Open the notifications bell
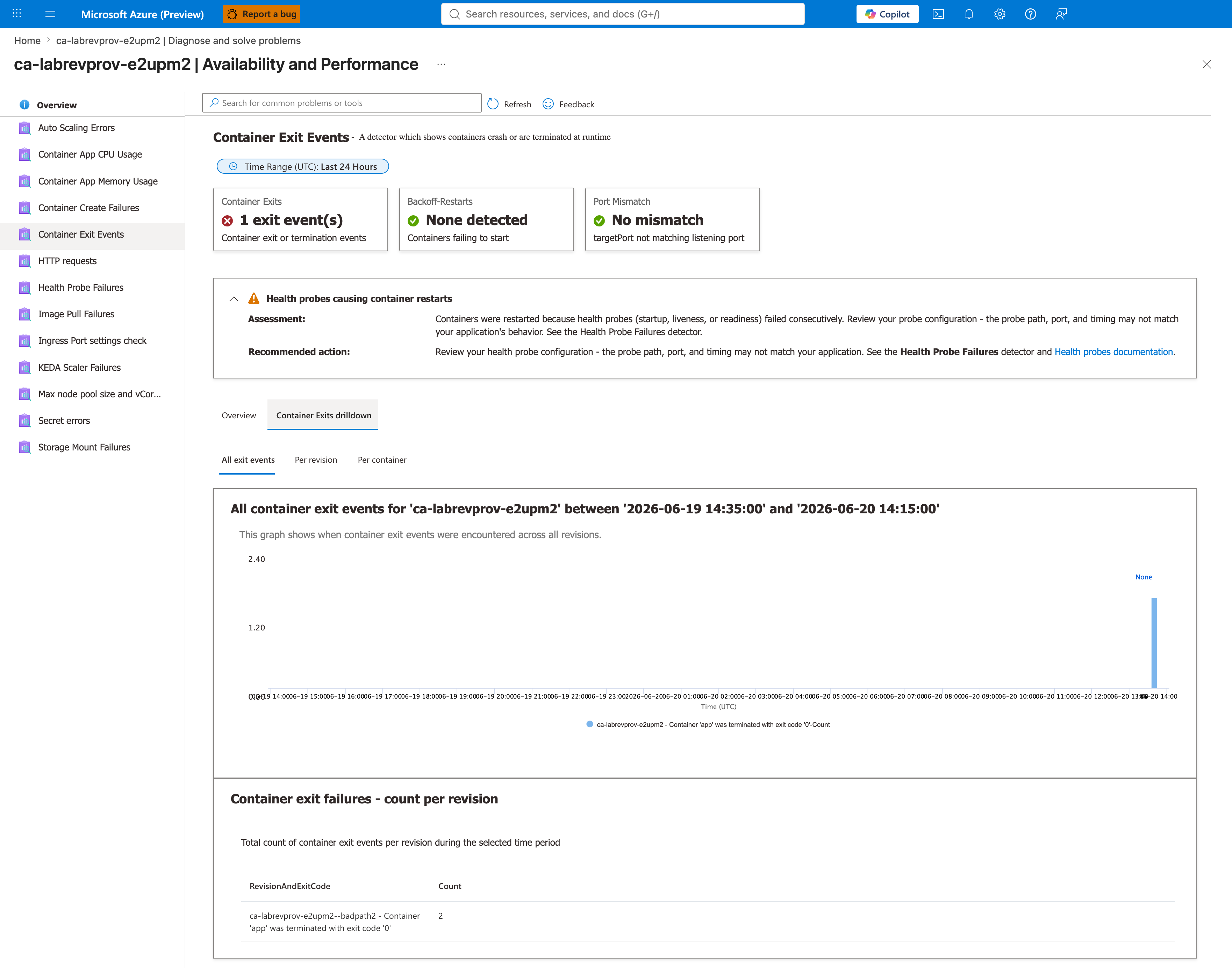Screen dimensions: 1232x968 point(969,14)
